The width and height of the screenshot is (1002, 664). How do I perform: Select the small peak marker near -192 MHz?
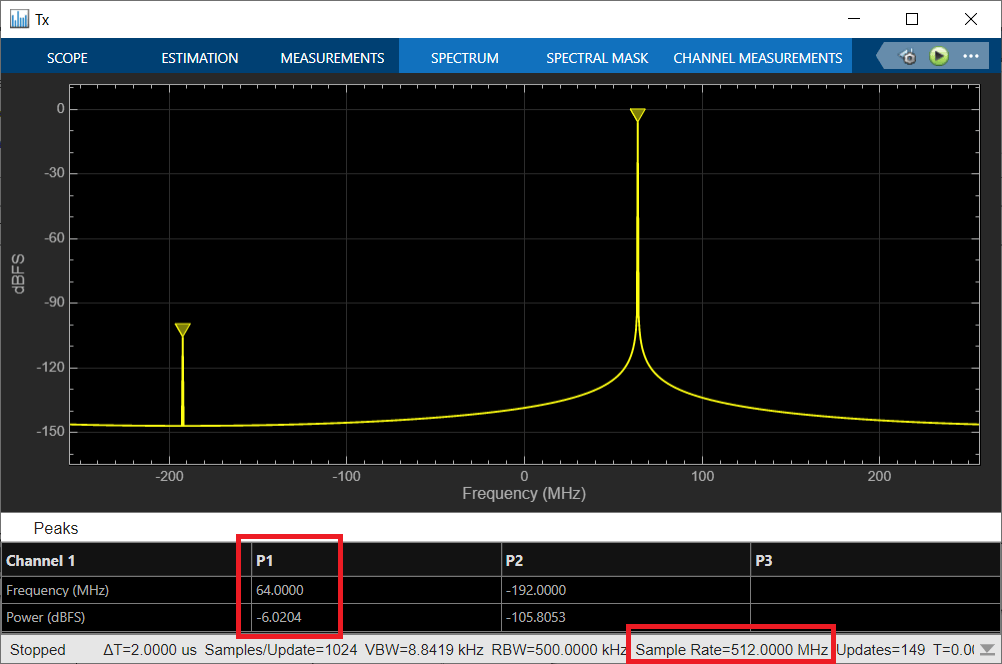183,330
